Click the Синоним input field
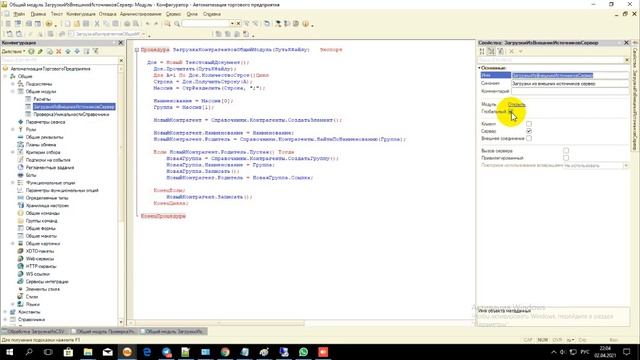Viewport: 640px width, 360px height. click(x=570, y=83)
